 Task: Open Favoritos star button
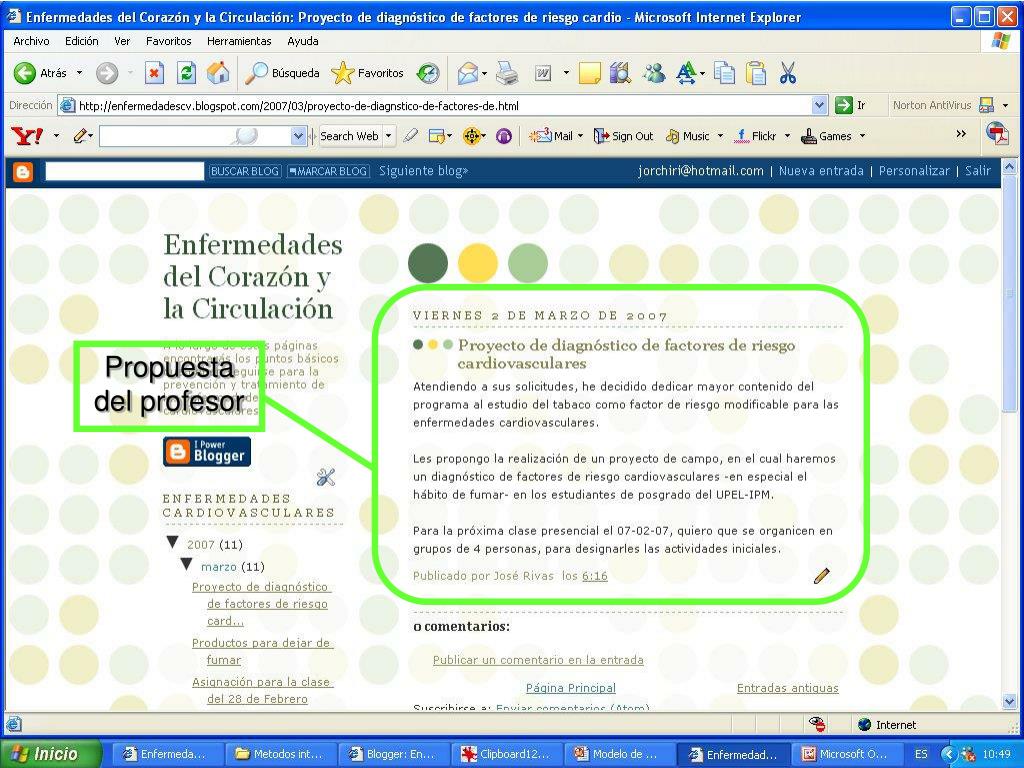367,73
